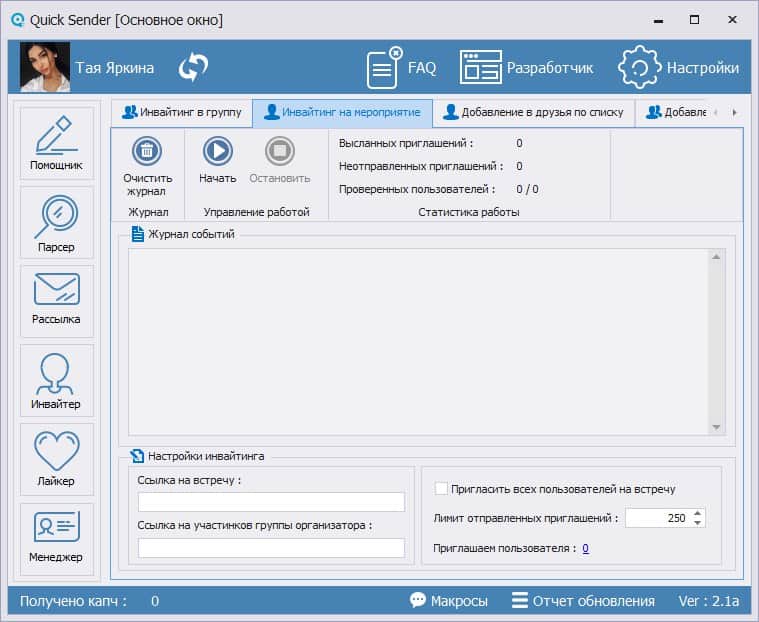
Task: Click the Журнал событий document icon
Action: tap(138, 234)
